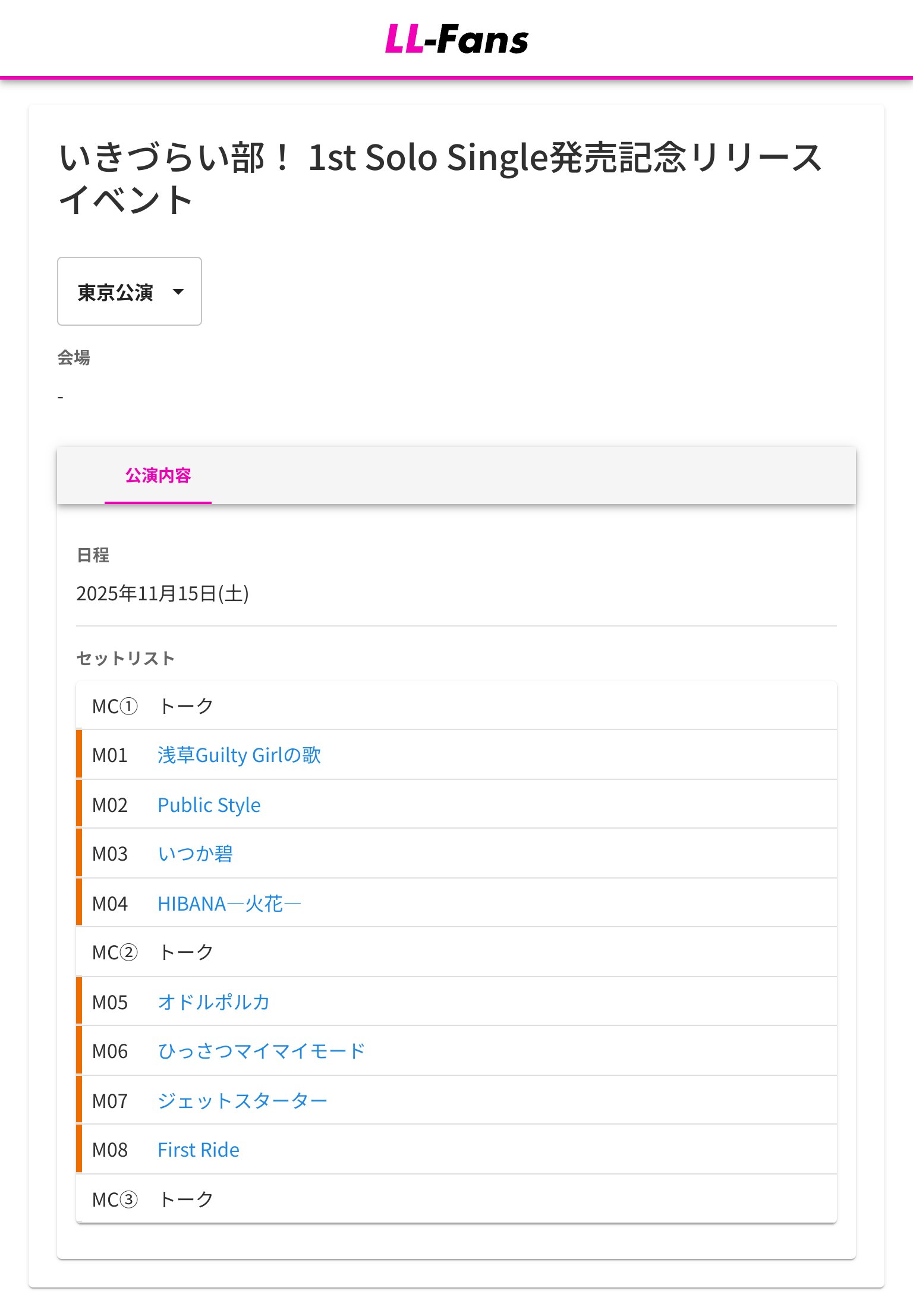Switch to the 公演内容 tab
913x1316 pixels.
pyautogui.click(x=158, y=476)
